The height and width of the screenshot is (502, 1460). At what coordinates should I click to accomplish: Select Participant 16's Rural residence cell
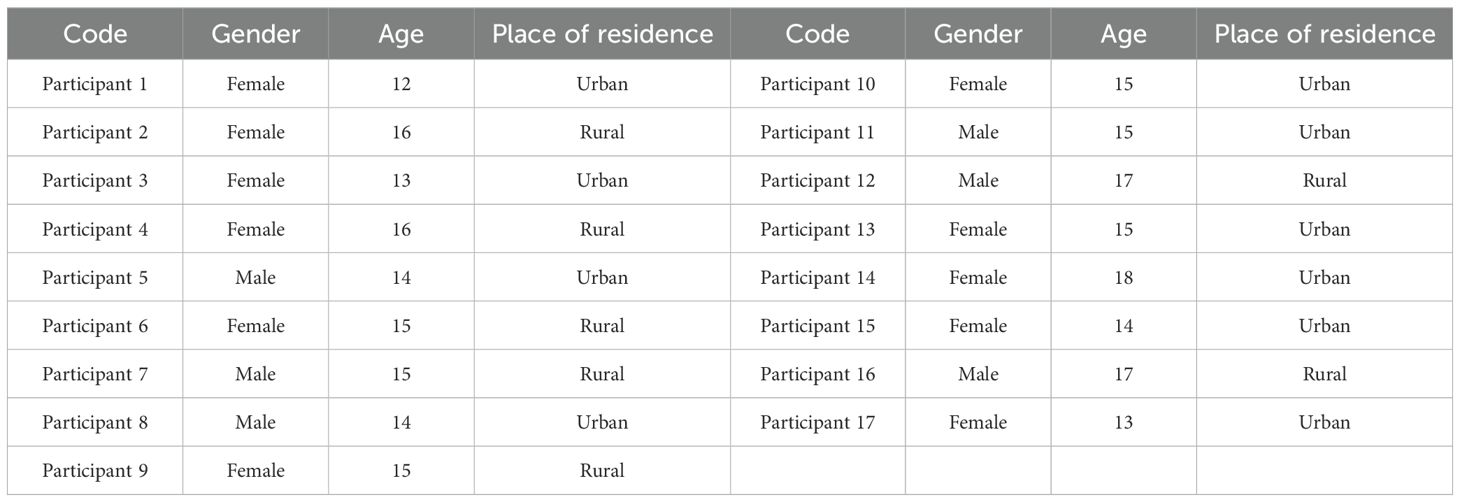pos(1324,374)
